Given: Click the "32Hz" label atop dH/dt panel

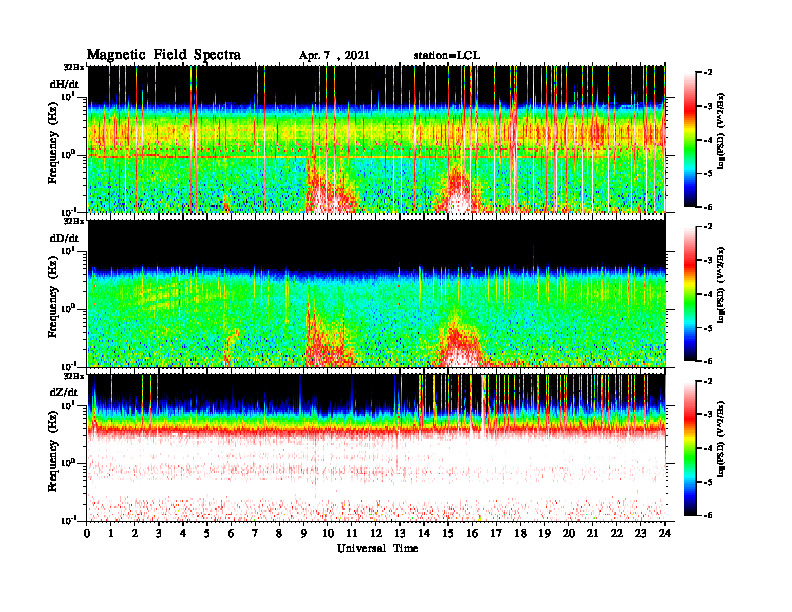Looking at the screenshot, I should click(74, 67).
